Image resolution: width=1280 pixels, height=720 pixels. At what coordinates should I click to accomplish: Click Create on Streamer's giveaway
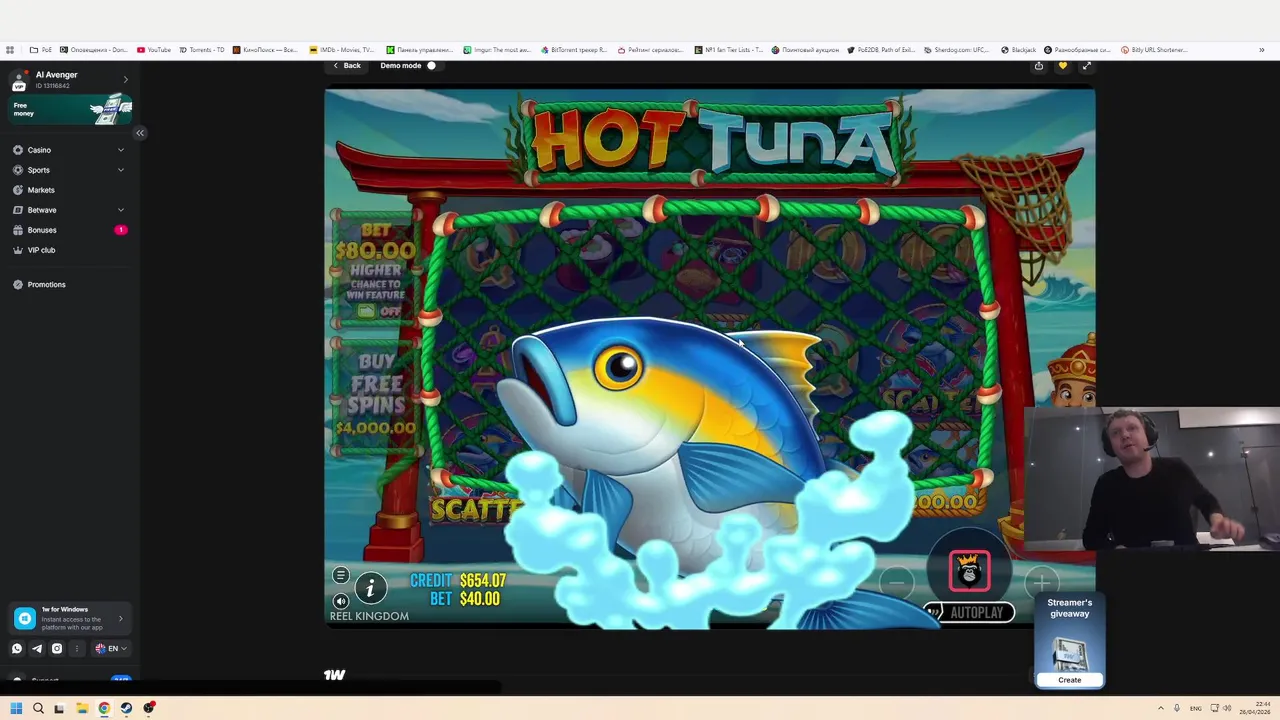click(1069, 680)
